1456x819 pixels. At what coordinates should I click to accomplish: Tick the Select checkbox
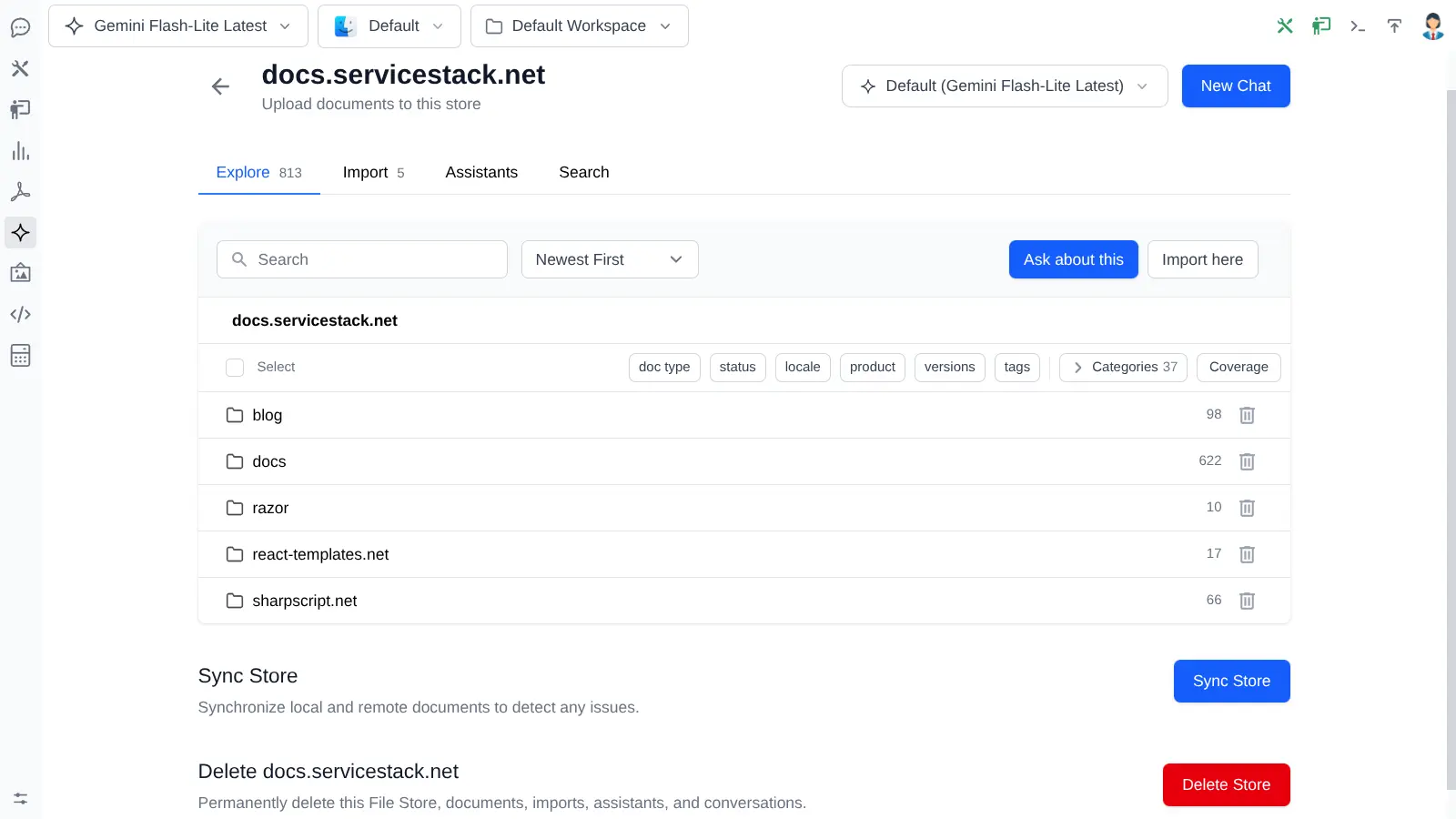point(235,368)
